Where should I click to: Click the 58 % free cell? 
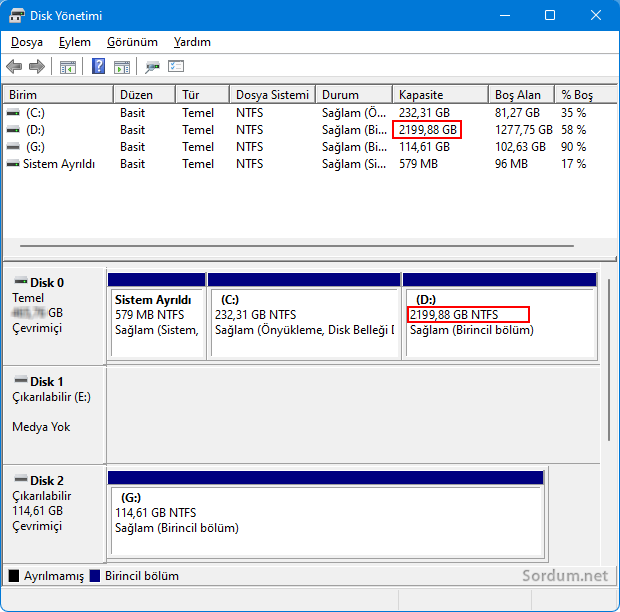(573, 130)
